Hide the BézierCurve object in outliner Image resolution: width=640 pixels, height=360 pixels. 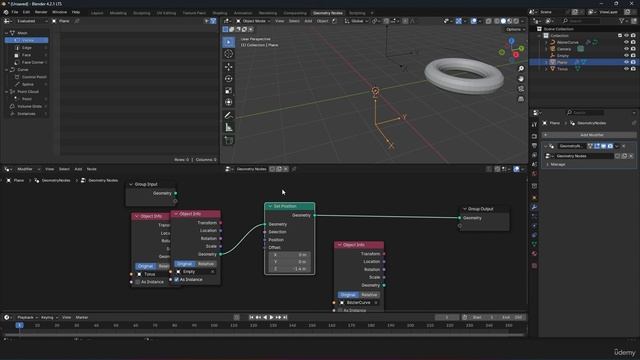coord(627,42)
